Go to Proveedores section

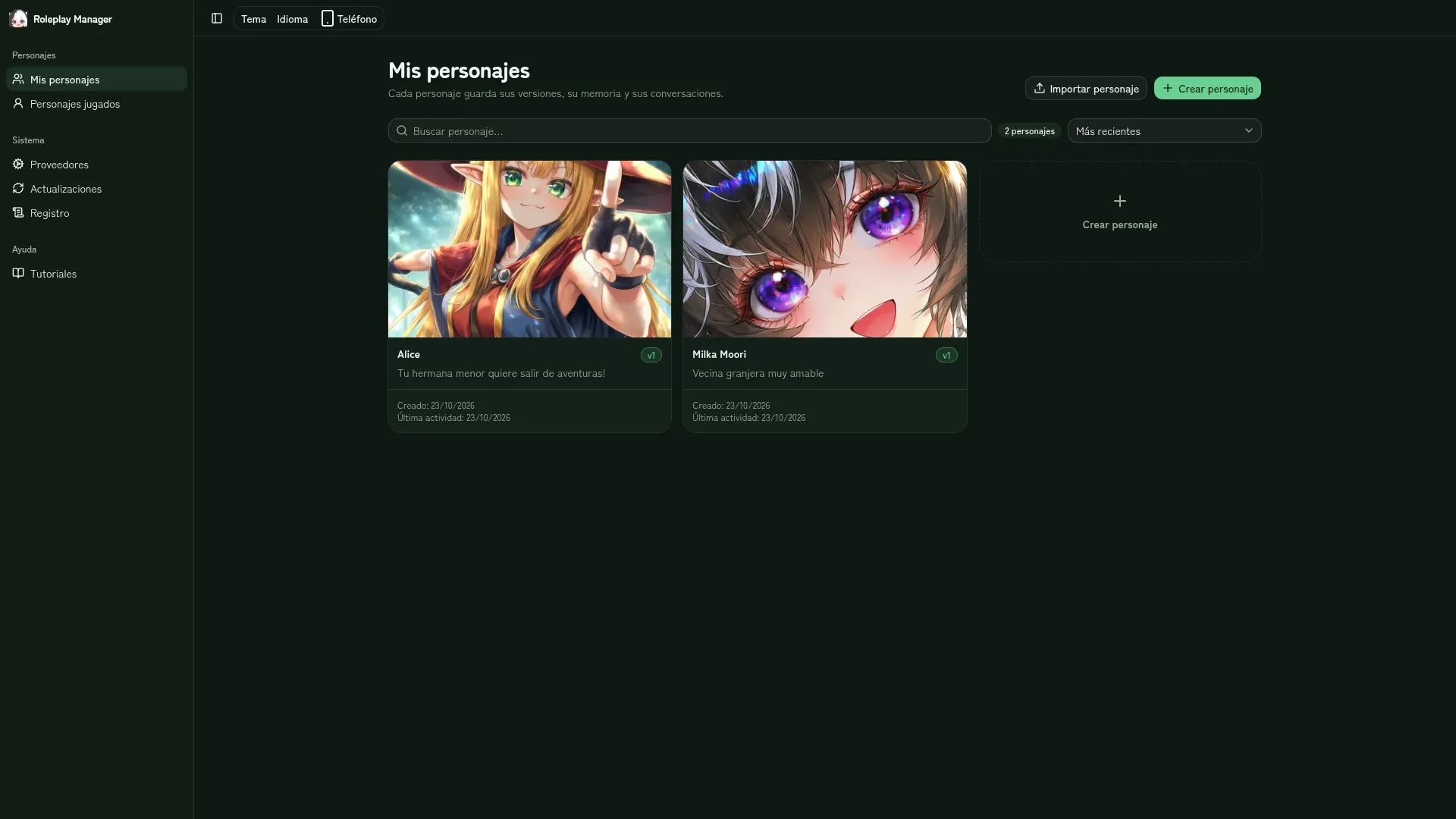pyautogui.click(x=96, y=165)
